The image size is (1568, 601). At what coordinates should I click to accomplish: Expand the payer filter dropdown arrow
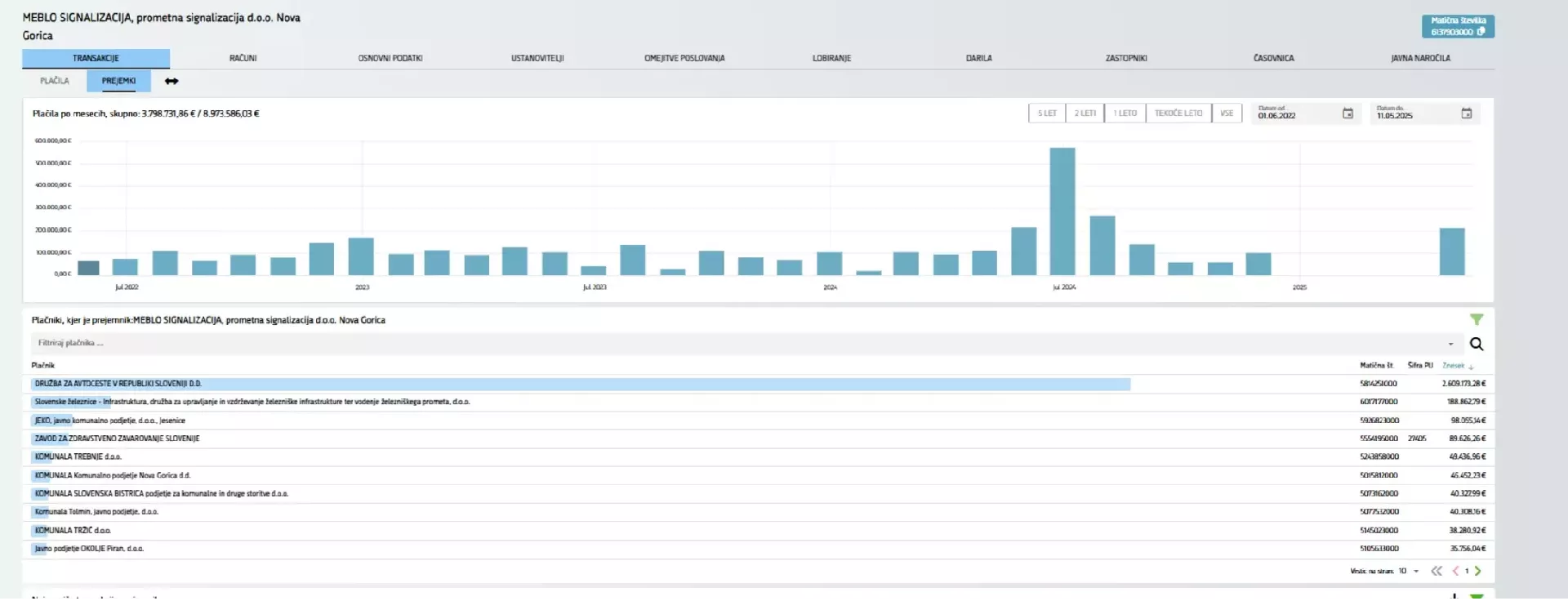[x=1450, y=344]
